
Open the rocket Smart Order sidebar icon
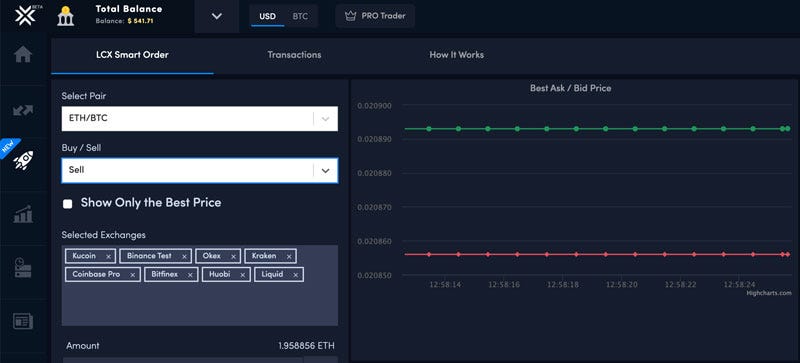(23, 160)
